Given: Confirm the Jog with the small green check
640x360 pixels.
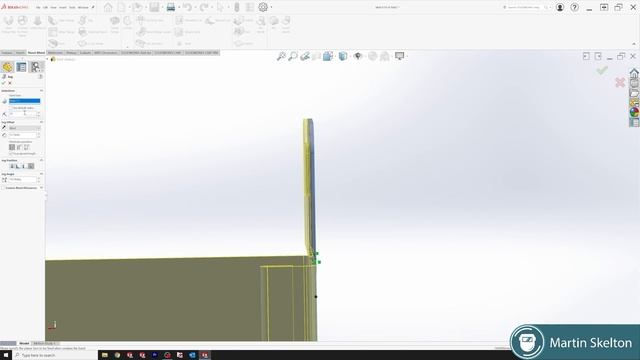Looking at the screenshot, I should click(x=4, y=83).
